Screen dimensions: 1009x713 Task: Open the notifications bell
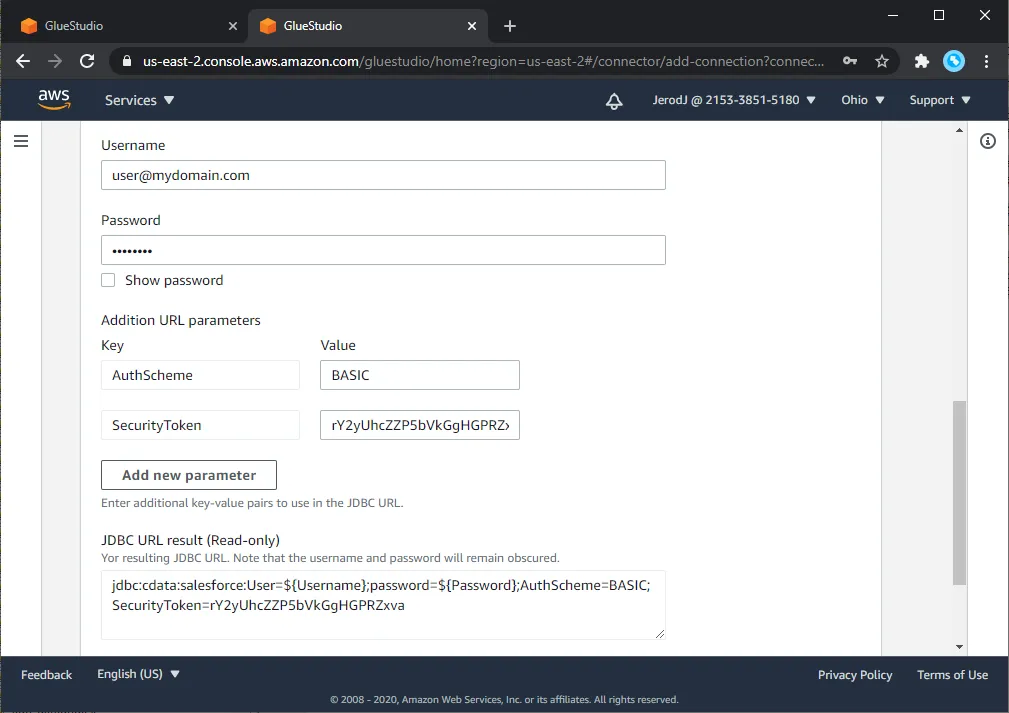[614, 100]
